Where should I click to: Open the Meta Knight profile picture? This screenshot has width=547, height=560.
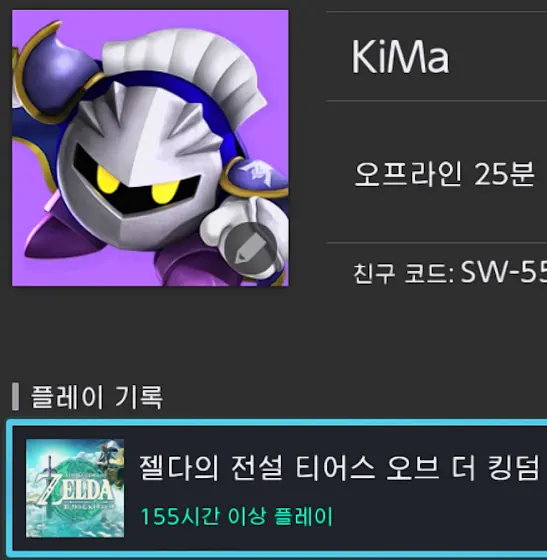coord(150,148)
